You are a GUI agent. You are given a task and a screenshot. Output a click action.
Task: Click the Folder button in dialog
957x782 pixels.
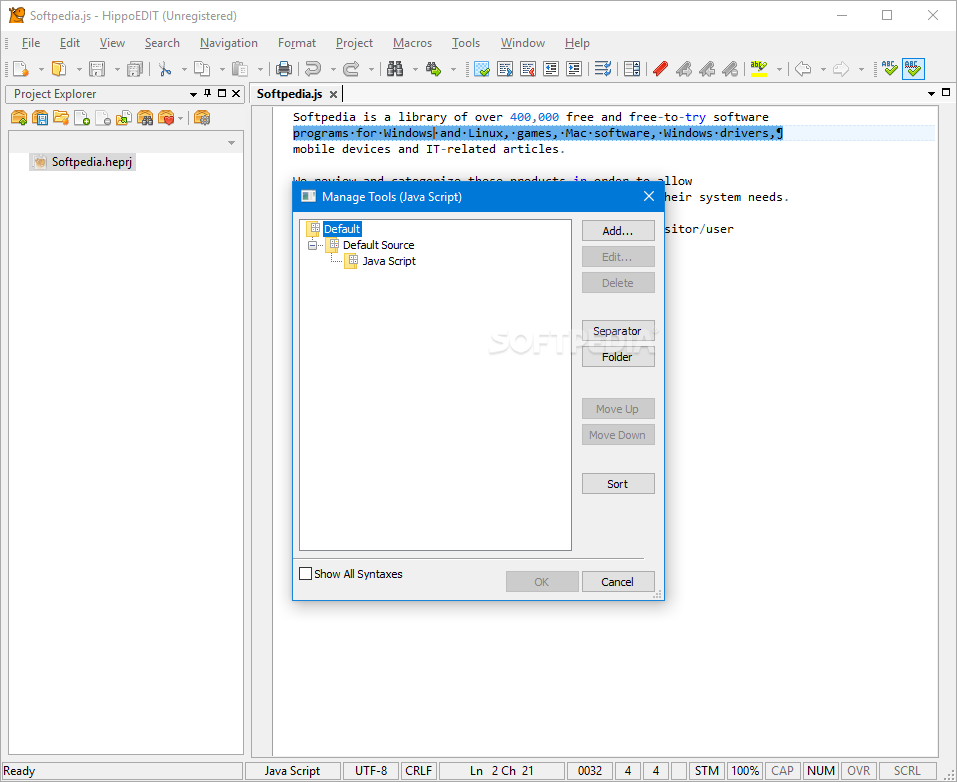click(x=618, y=357)
